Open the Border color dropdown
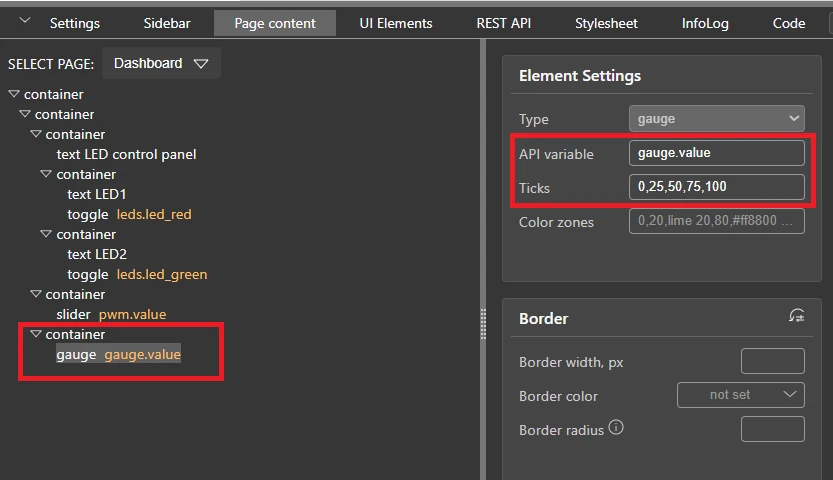Screen dimensions: 833x480 (740, 395)
